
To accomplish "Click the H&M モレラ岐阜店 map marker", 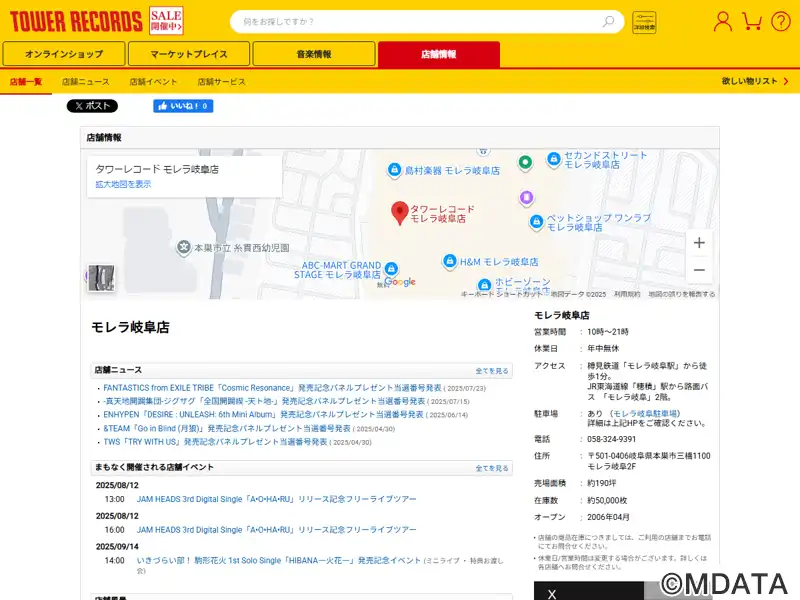I will tap(449, 261).
